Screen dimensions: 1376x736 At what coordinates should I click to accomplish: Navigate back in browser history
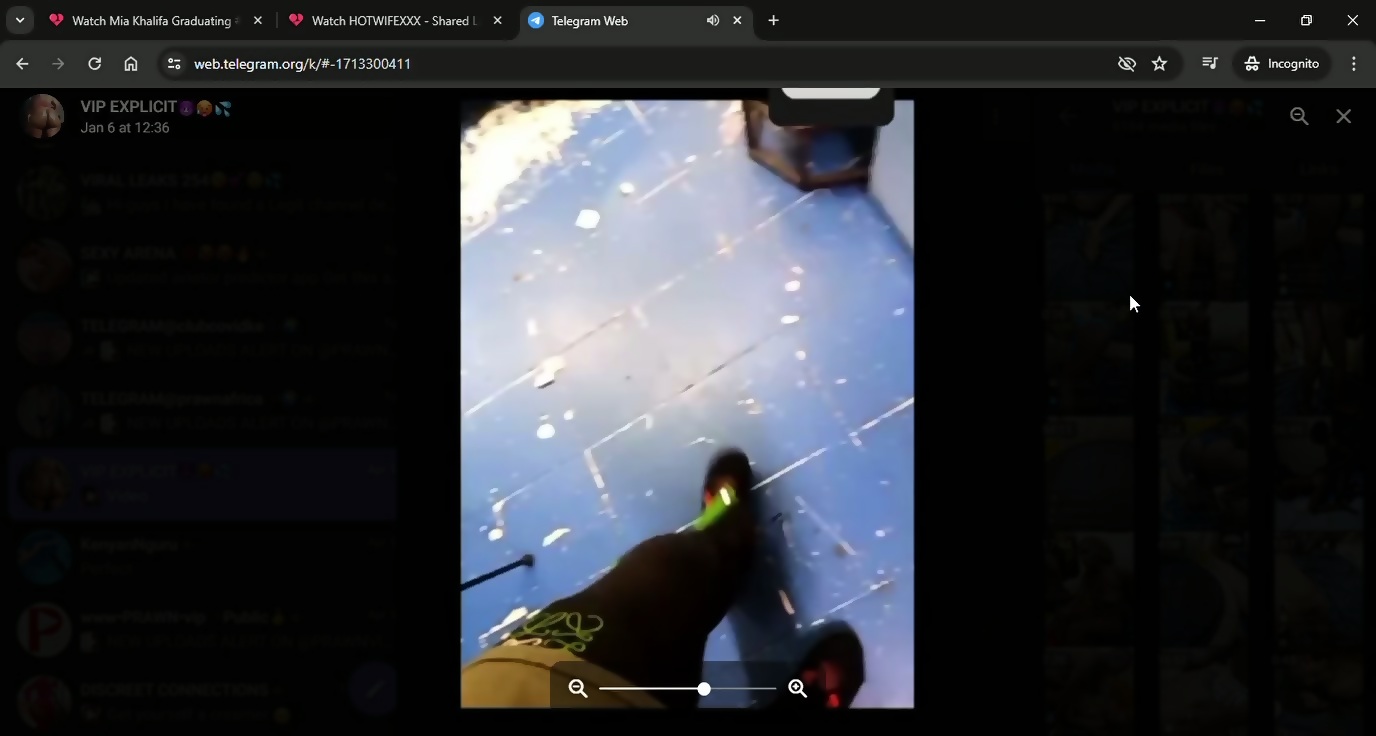coord(22,63)
